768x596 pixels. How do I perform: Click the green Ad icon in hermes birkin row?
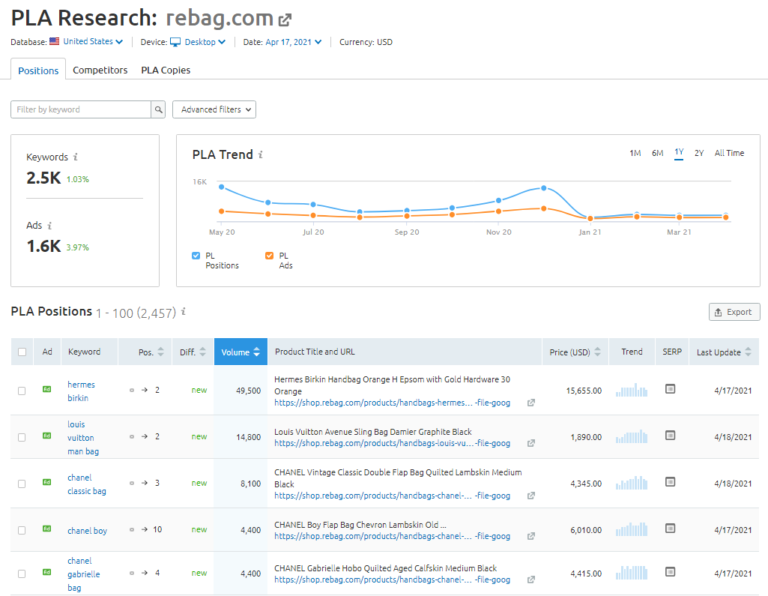(47, 389)
